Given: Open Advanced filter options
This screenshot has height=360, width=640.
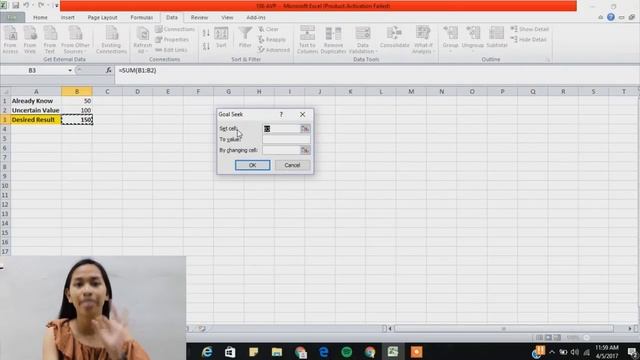Looking at the screenshot, I should (274, 50).
